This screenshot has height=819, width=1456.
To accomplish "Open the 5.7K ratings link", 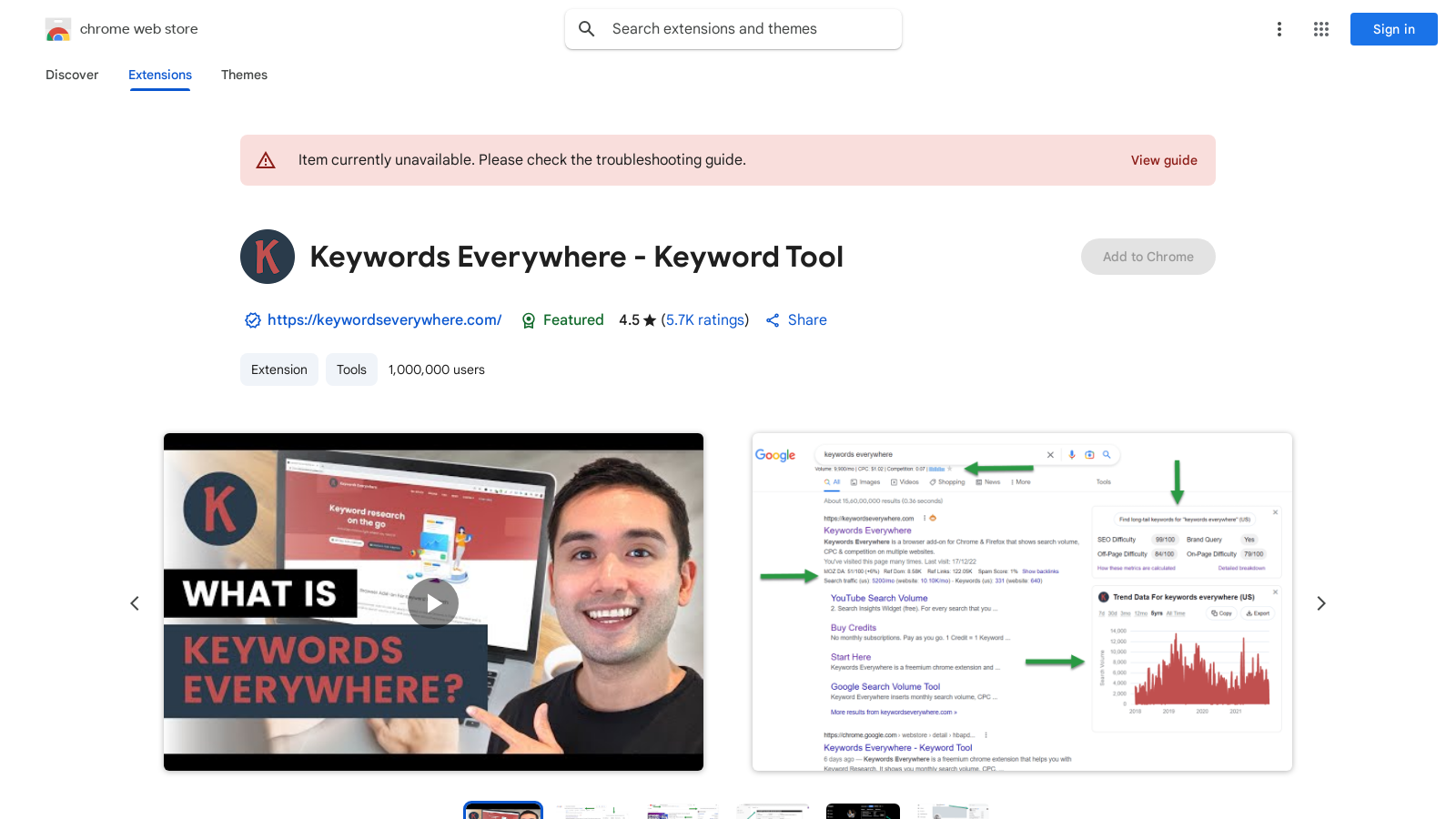I will tap(705, 320).
